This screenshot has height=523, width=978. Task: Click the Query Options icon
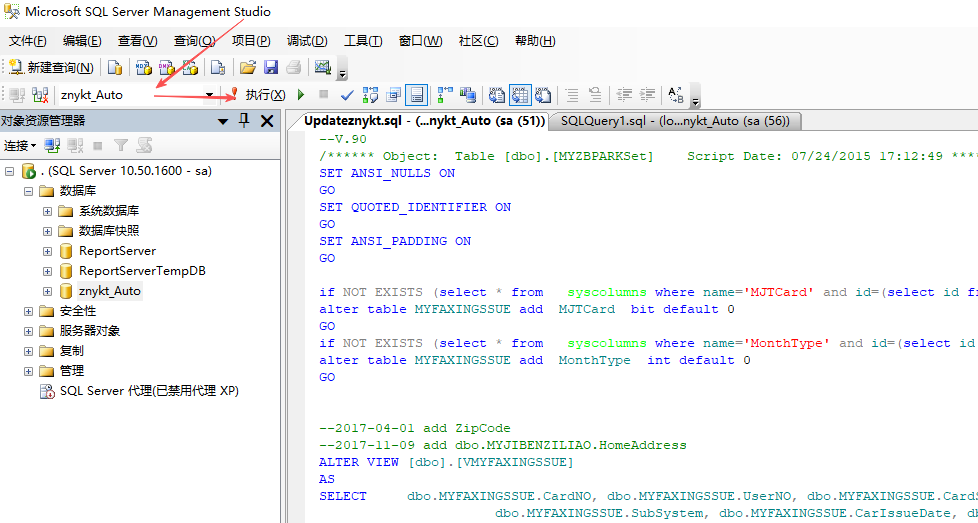[393, 95]
